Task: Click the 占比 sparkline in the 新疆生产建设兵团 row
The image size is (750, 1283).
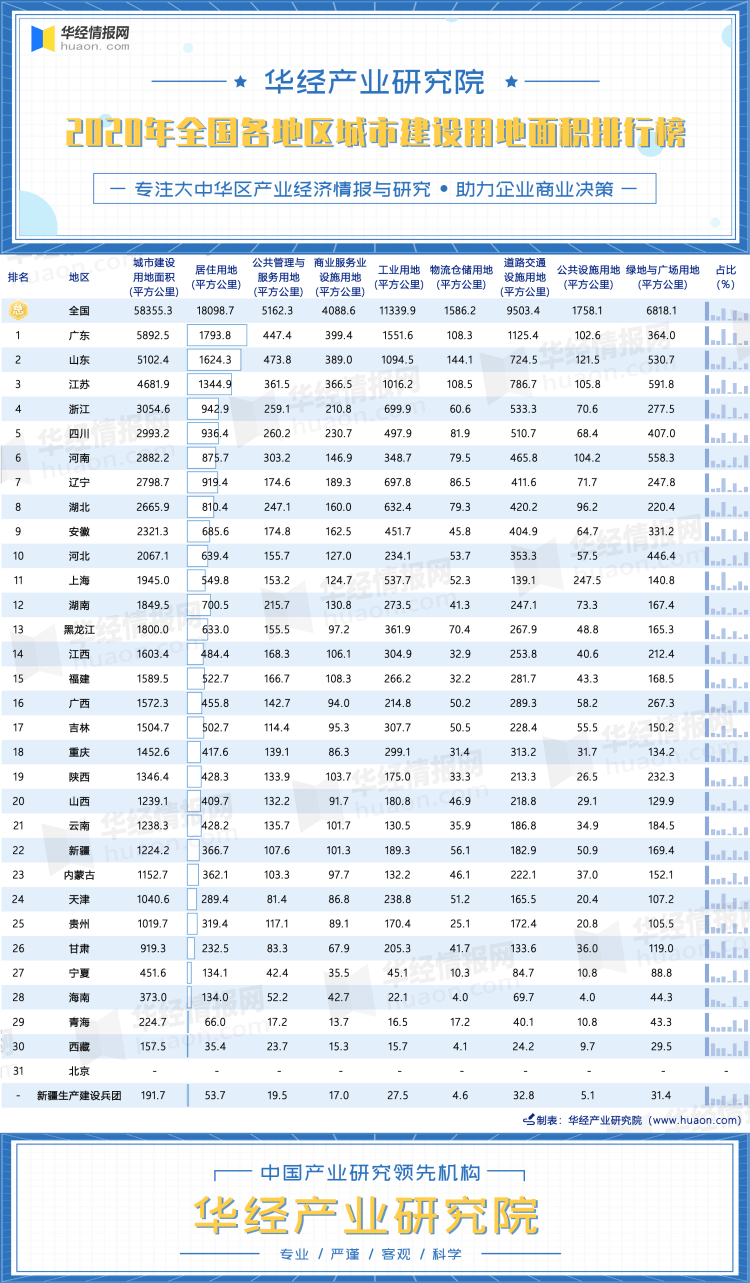Action: click(726, 1094)
